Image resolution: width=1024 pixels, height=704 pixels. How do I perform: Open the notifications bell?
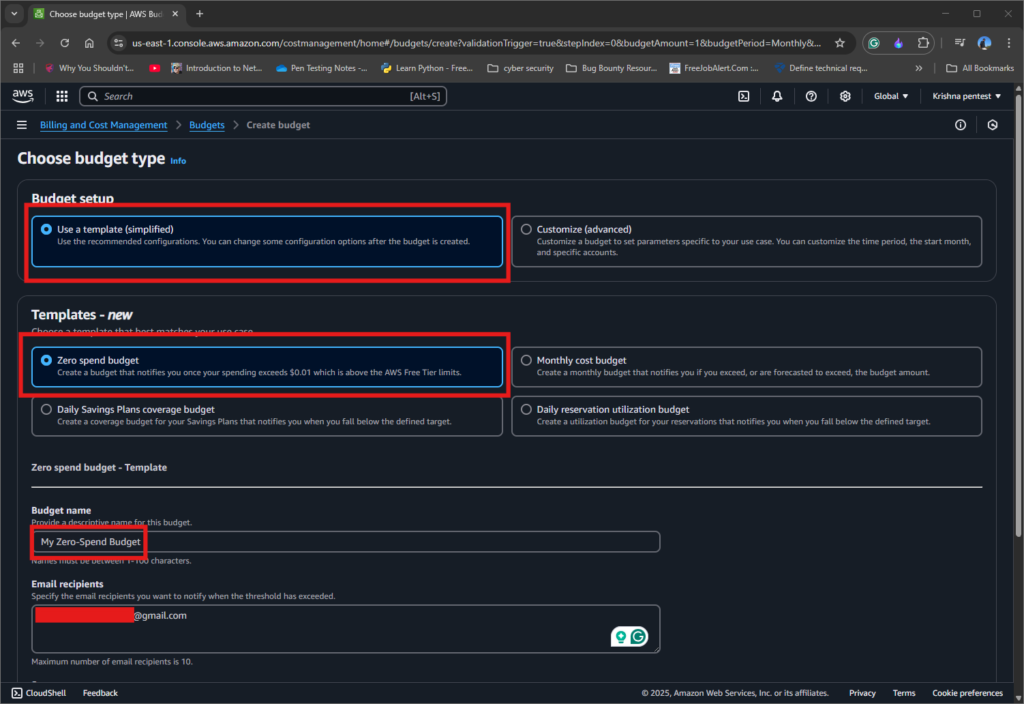tap(777, 96)
